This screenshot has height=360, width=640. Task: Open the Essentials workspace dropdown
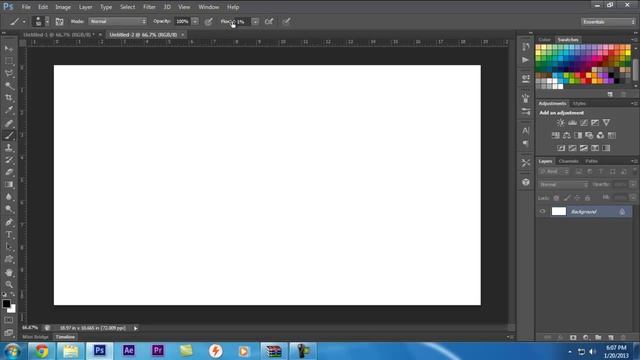[x=608, y=22]
